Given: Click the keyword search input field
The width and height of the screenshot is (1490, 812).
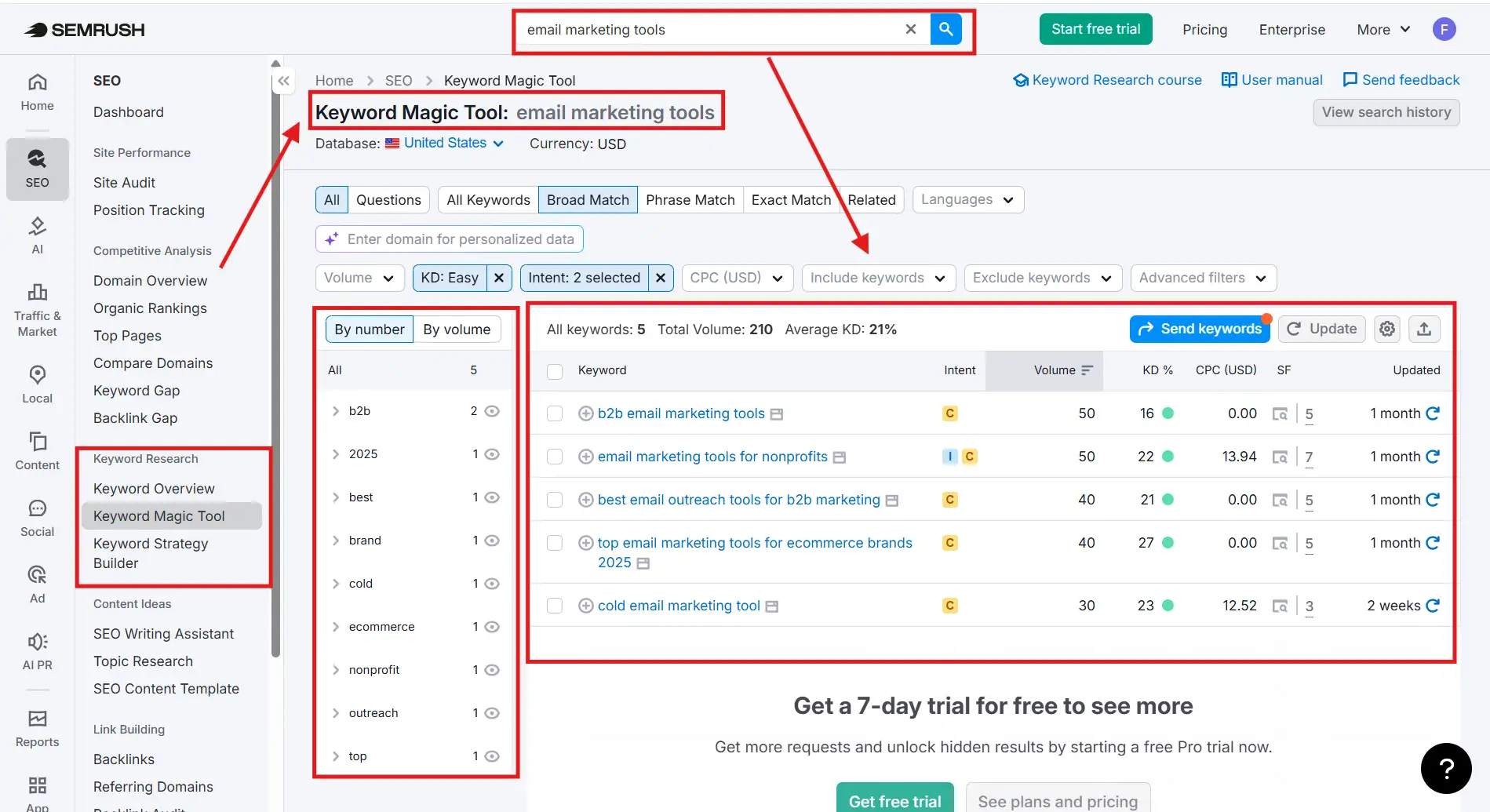Looking at the screenshot, I should [710, 29].
